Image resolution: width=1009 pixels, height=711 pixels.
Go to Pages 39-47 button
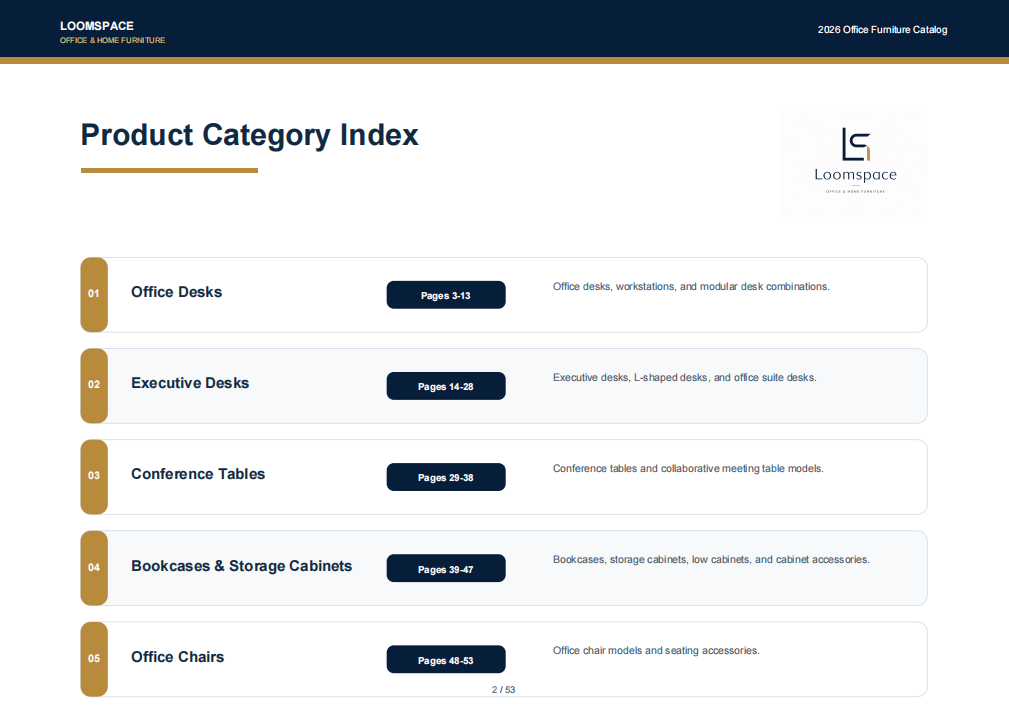pos(446,569)
